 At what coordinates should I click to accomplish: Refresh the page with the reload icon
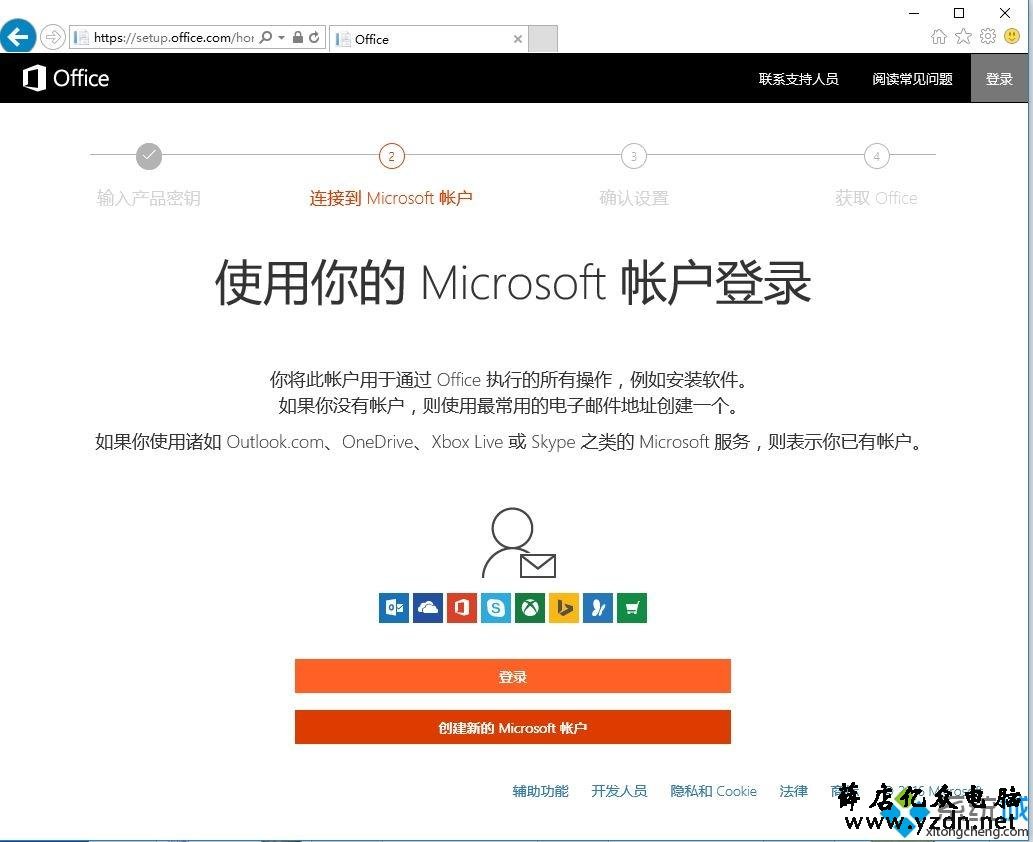point(314,38)
